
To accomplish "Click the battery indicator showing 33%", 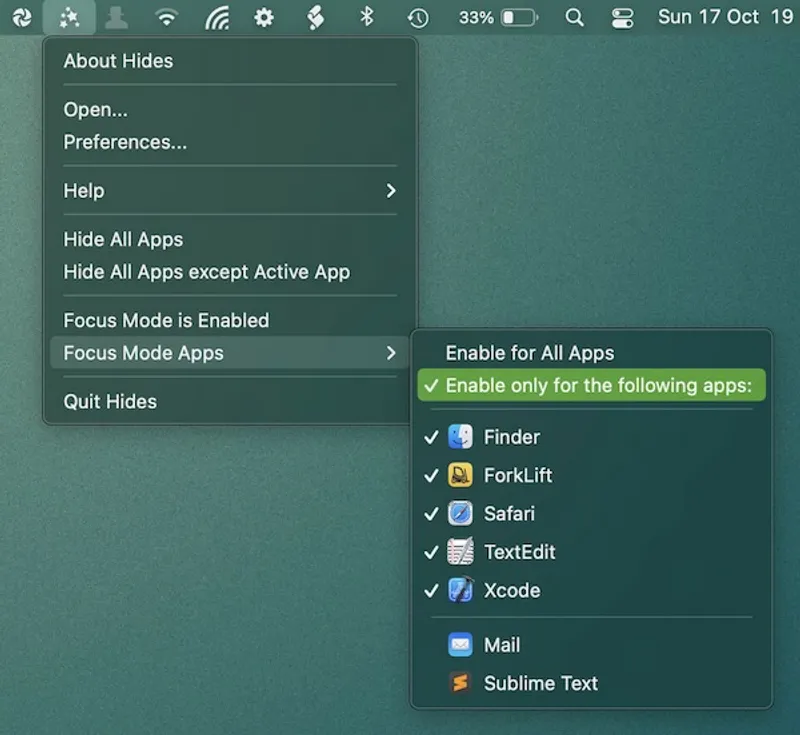I will click(498, 17).
